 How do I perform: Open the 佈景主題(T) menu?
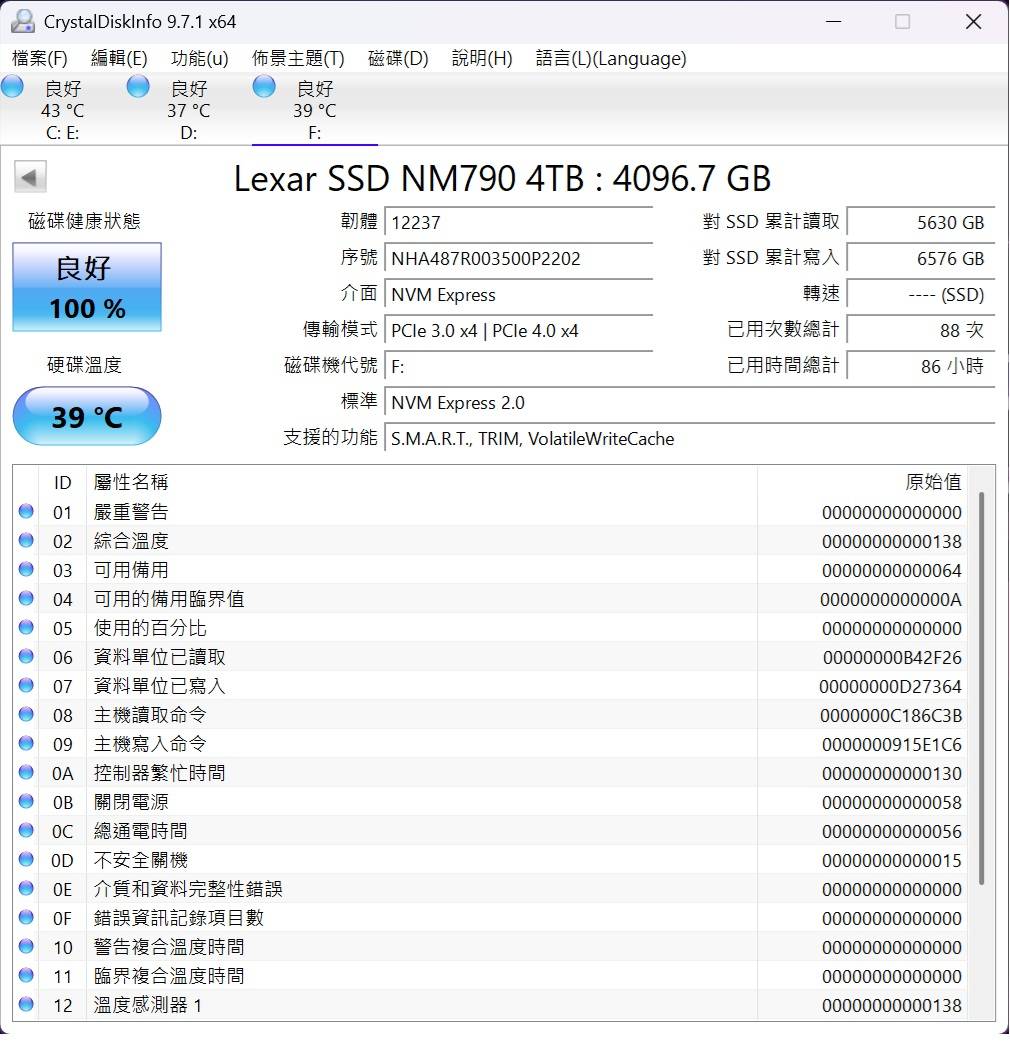[x=298, y=59]
